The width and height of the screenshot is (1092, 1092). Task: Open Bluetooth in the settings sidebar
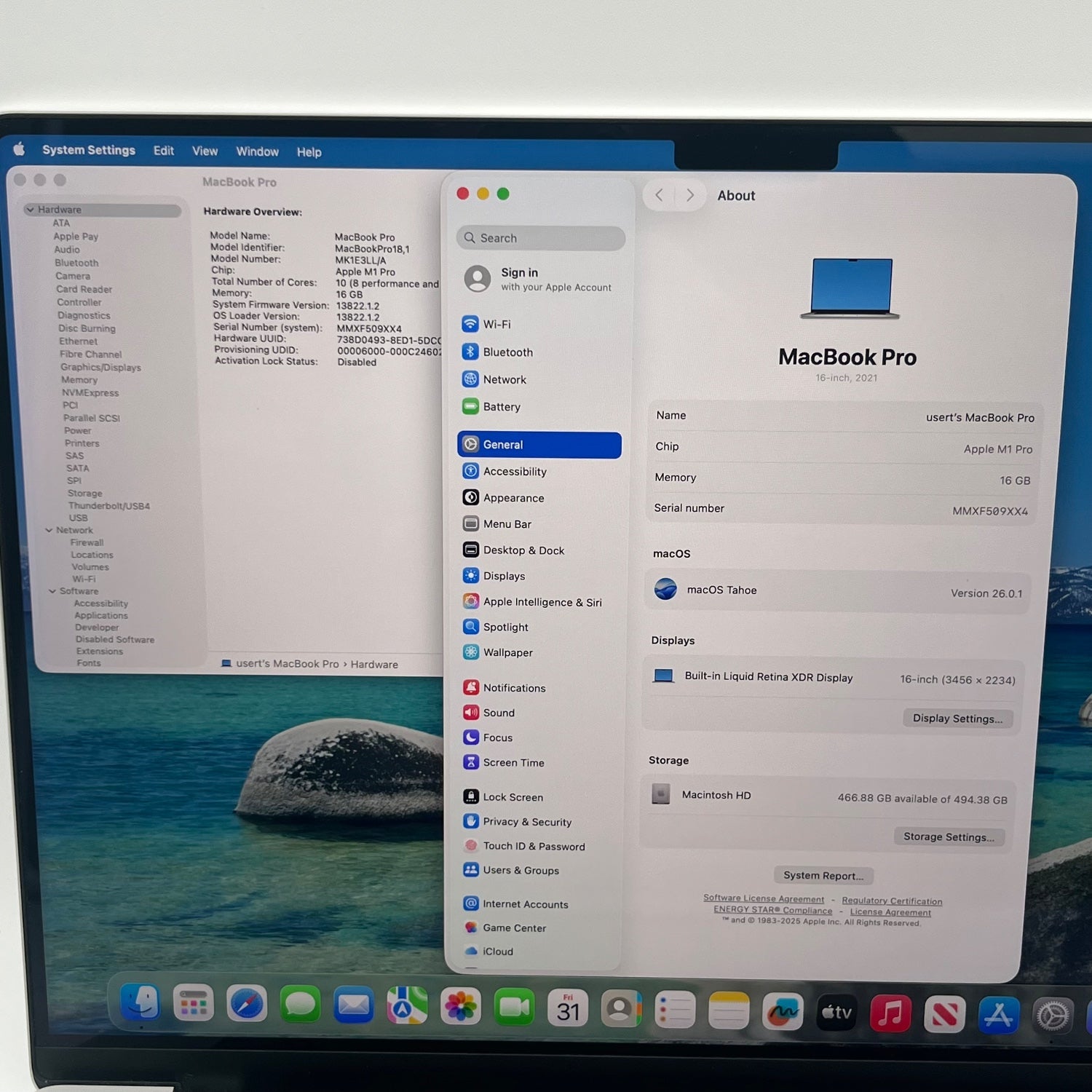coord(507,352)
